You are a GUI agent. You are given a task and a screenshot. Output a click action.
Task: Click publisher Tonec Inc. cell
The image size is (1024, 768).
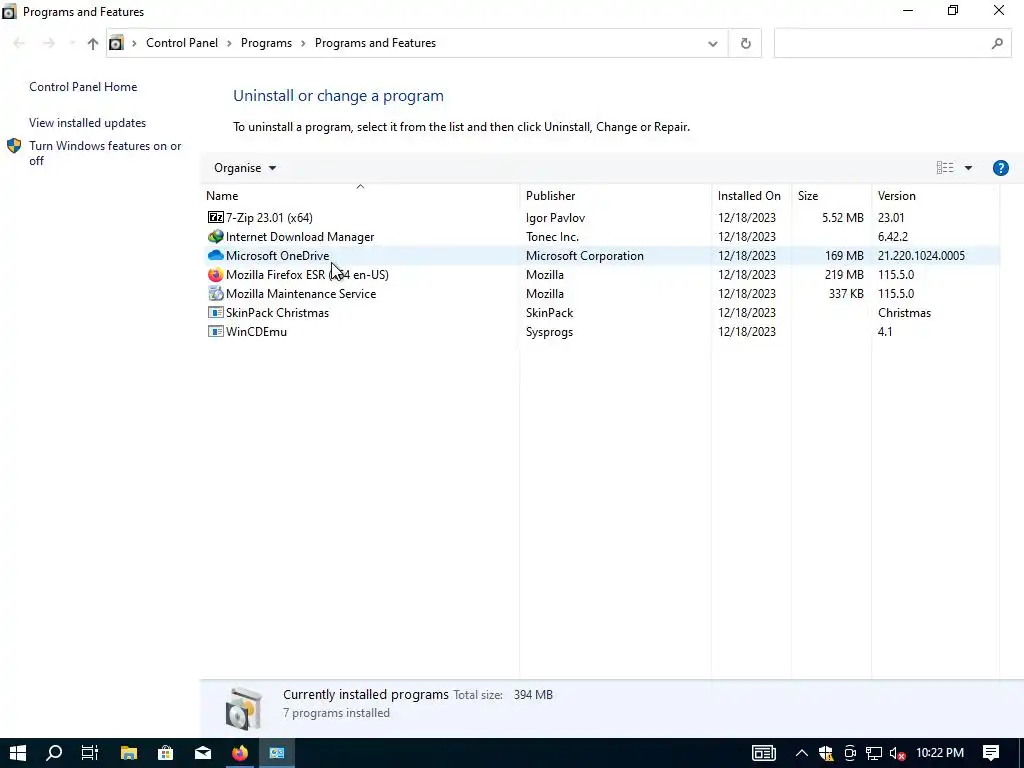[552, 236]
